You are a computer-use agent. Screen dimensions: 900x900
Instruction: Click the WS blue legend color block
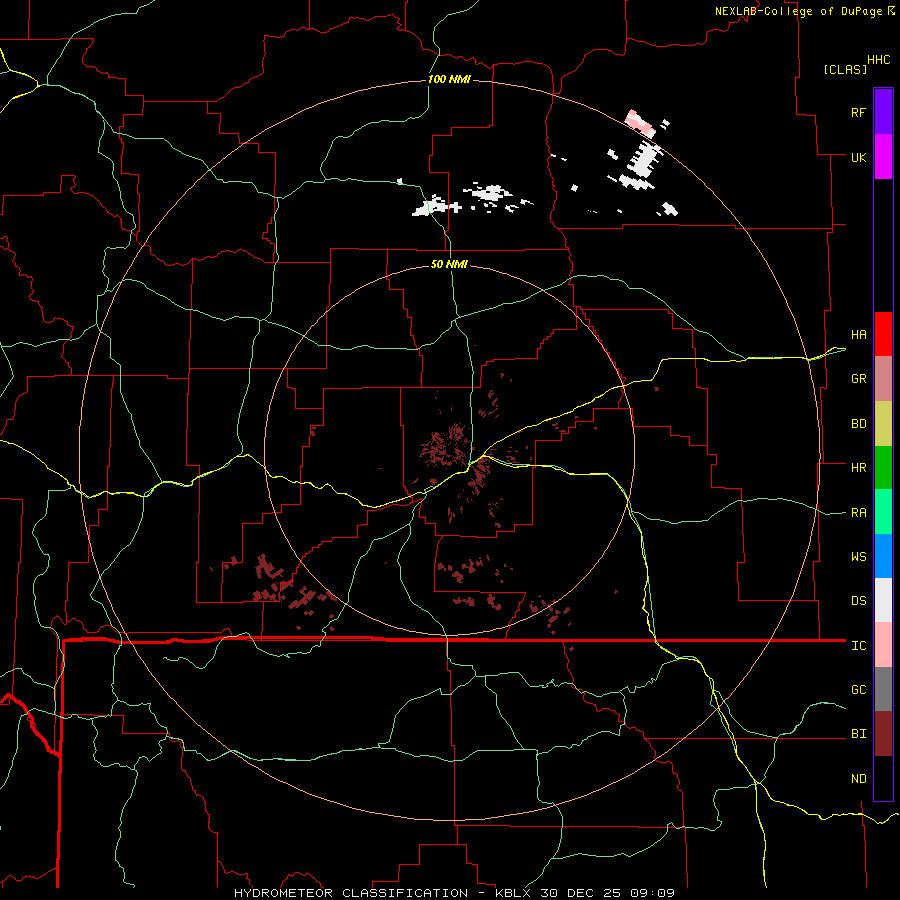(883, 556)
